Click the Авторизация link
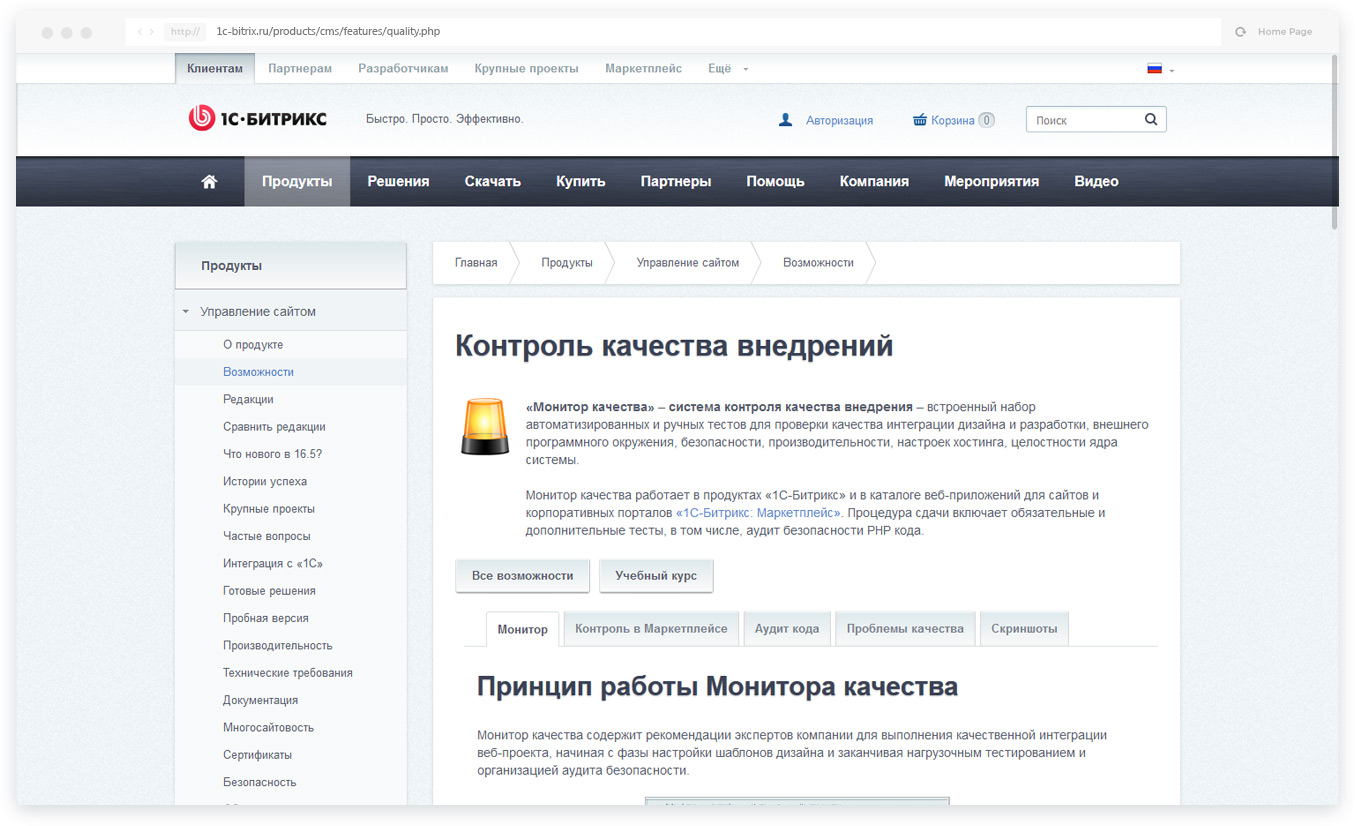This screenshot has width=1355, height=826. (x=840, y=120)
